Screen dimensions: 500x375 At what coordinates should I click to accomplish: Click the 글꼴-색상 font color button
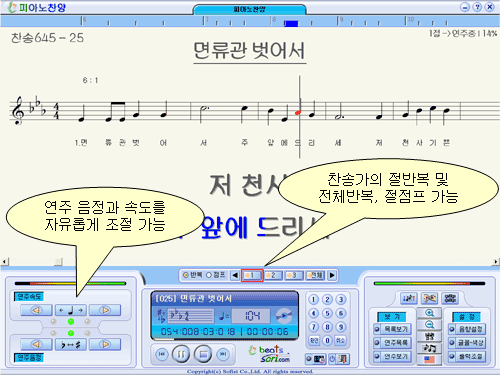pos(467,342)
